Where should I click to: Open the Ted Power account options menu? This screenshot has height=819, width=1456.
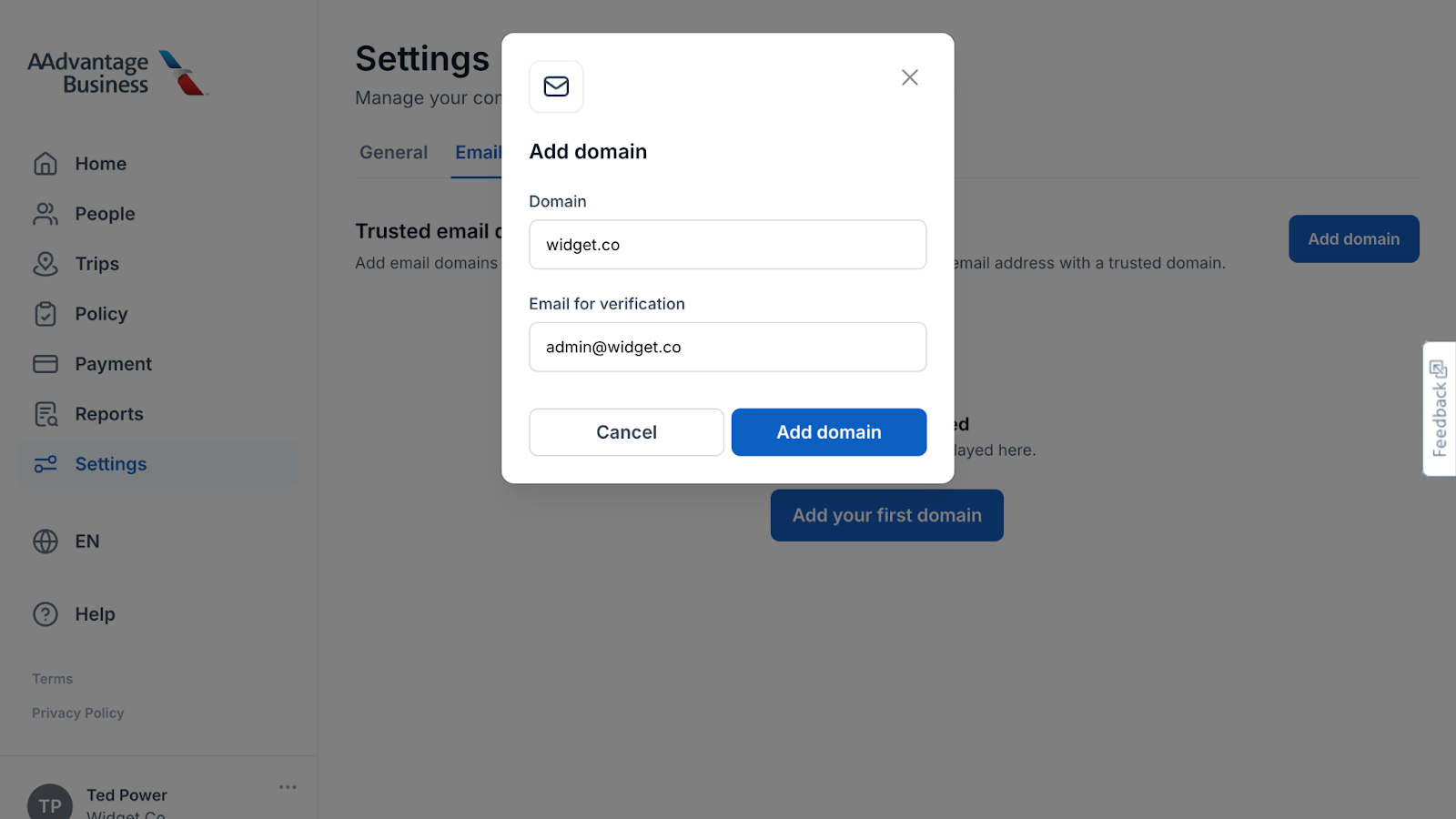[288, 787]
